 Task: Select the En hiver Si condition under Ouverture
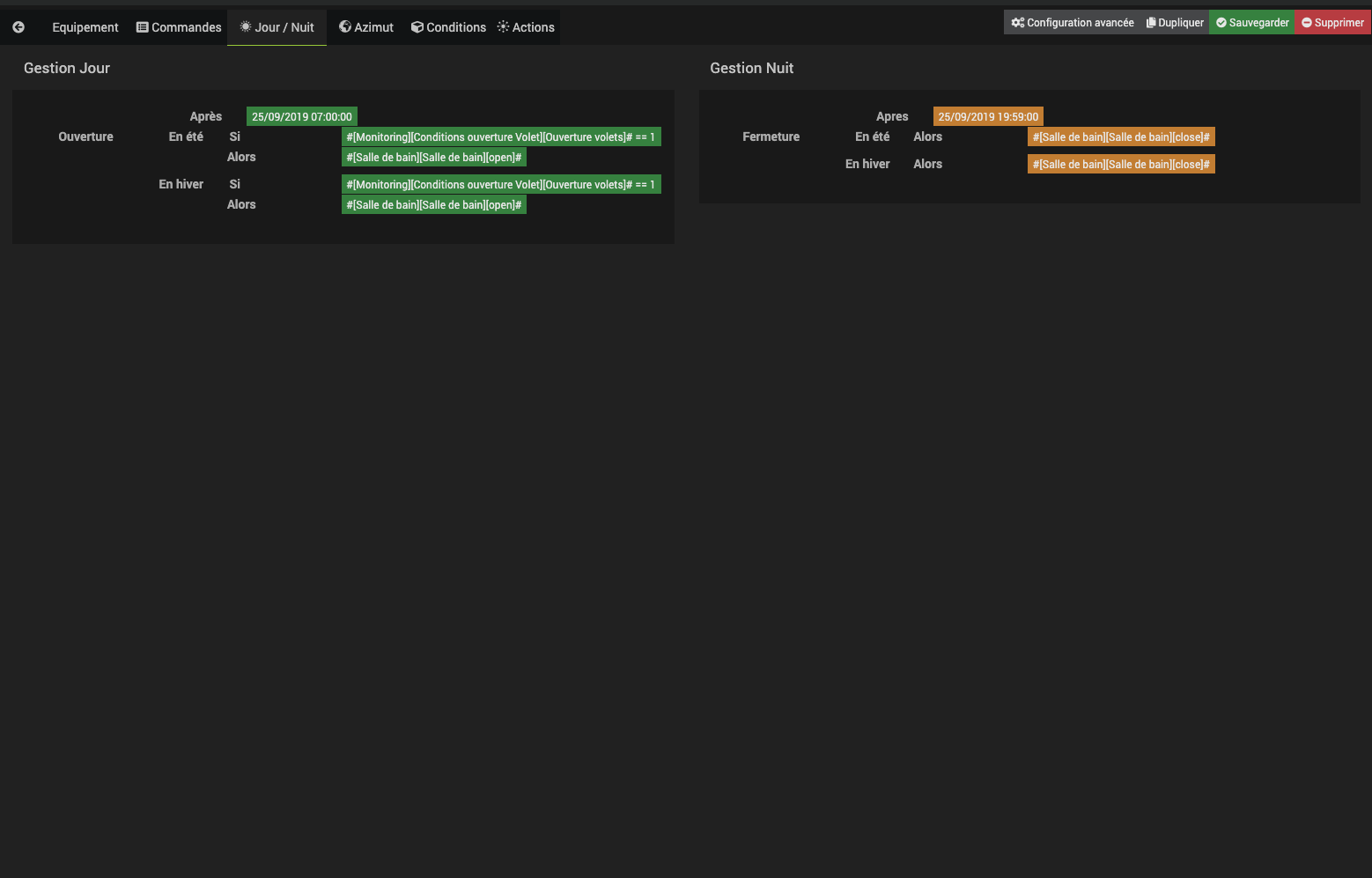coord(501,184)
